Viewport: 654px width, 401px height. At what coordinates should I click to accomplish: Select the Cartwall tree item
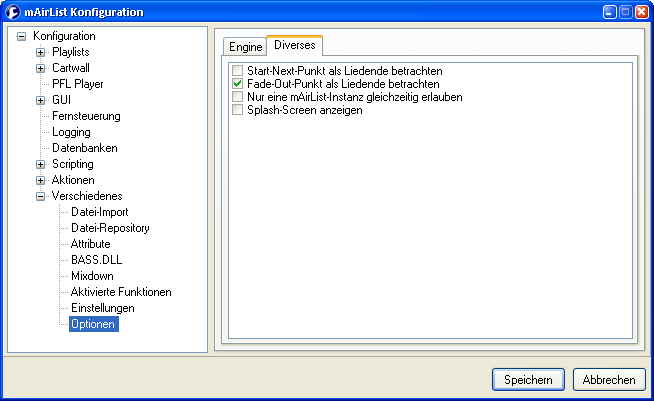tap(70, 68)
